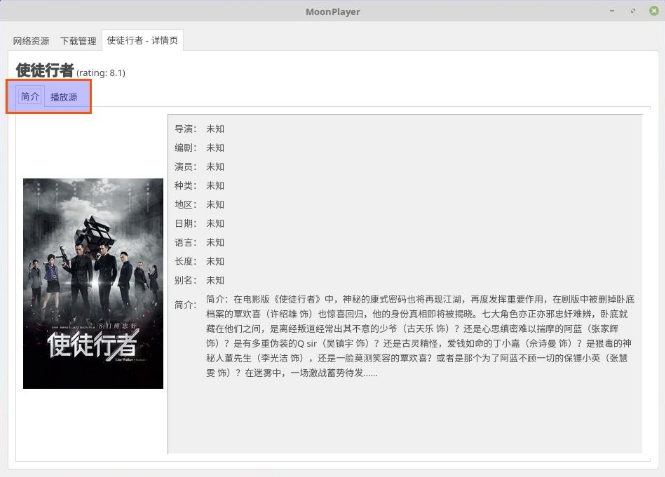The height and width of the screenshot is (477, 665).
Task: Click the (rating: 8.1) text
Action: tap(101, 73)
